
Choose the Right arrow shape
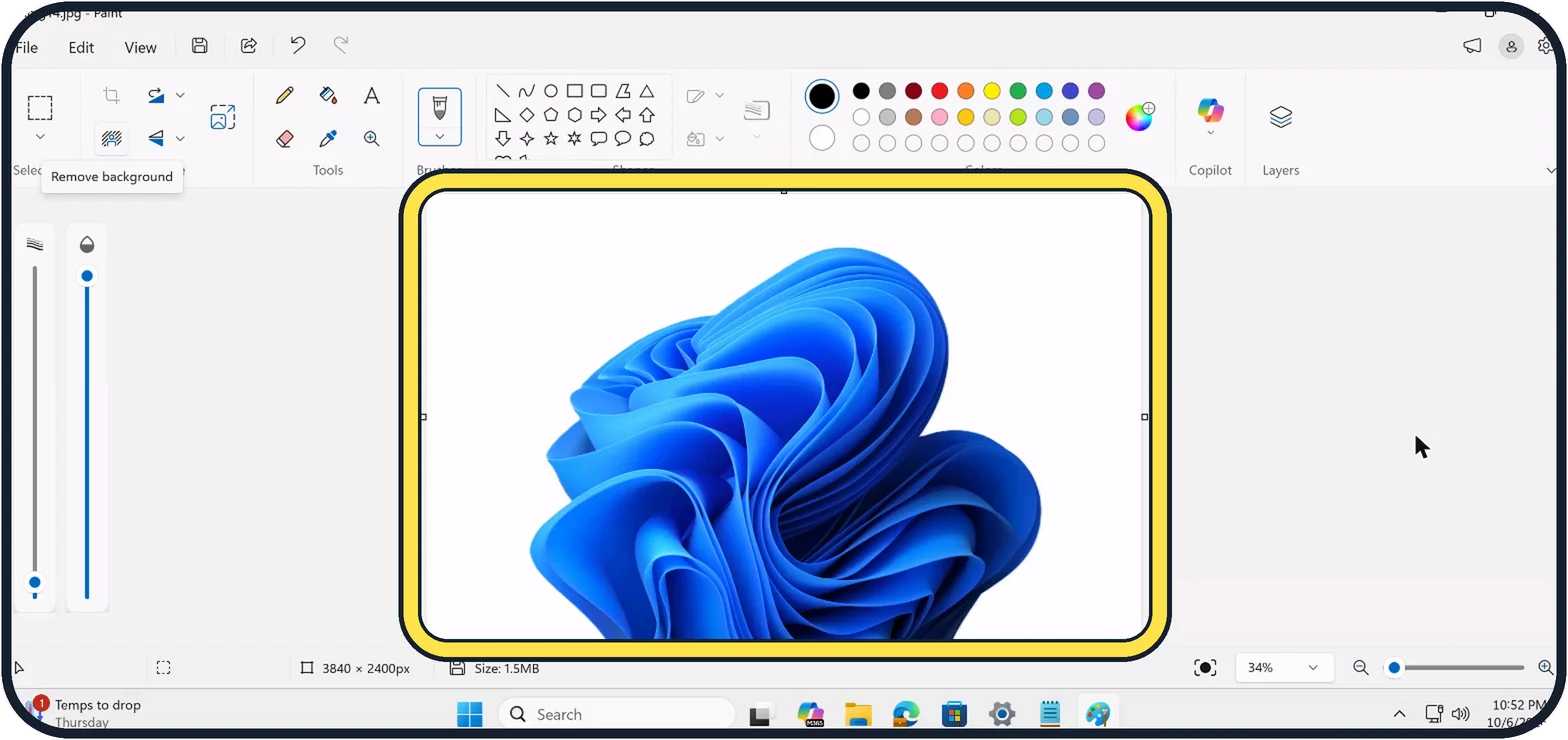pos(599,115)
